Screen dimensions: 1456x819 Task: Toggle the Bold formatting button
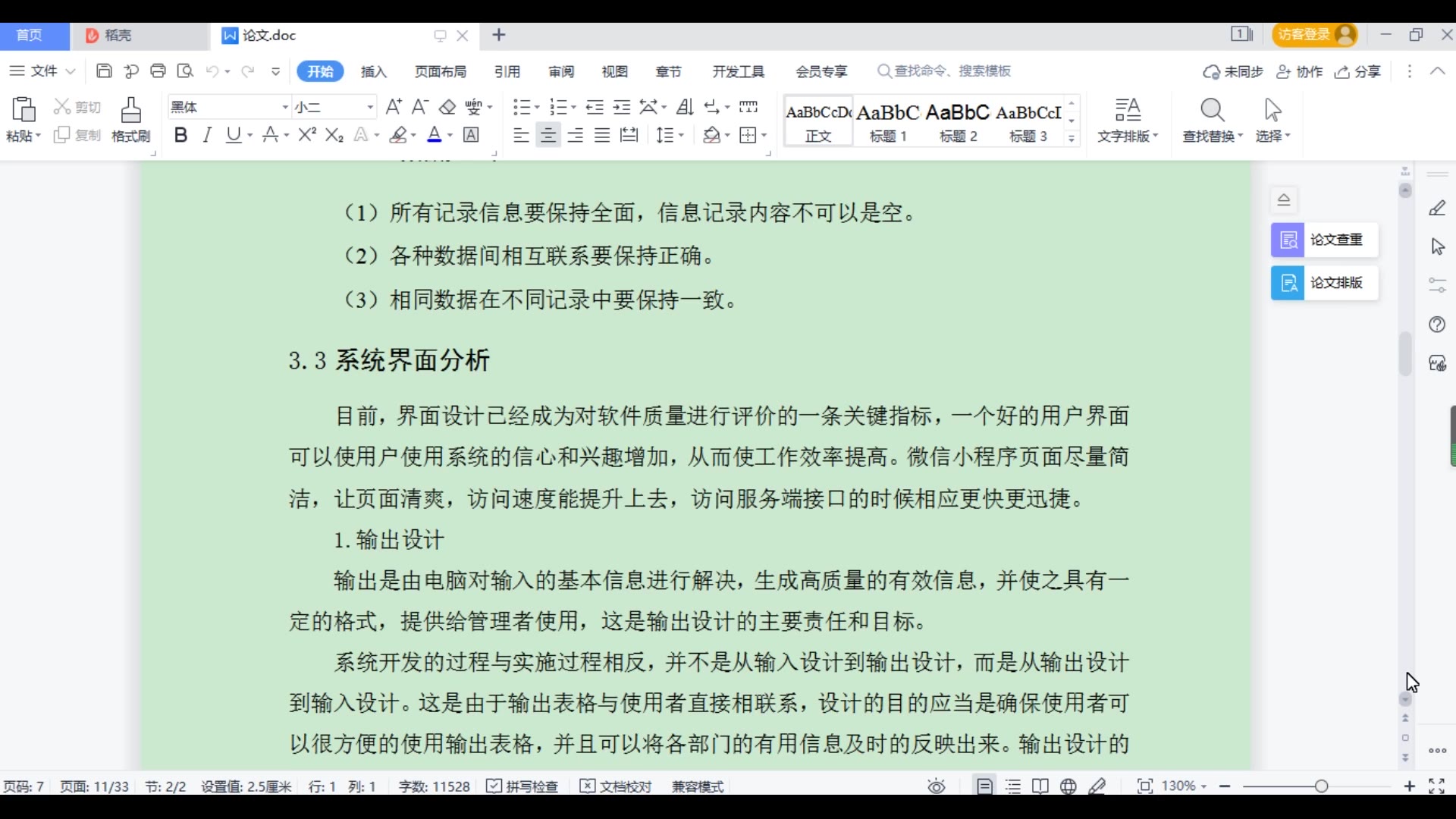(180, 135)
